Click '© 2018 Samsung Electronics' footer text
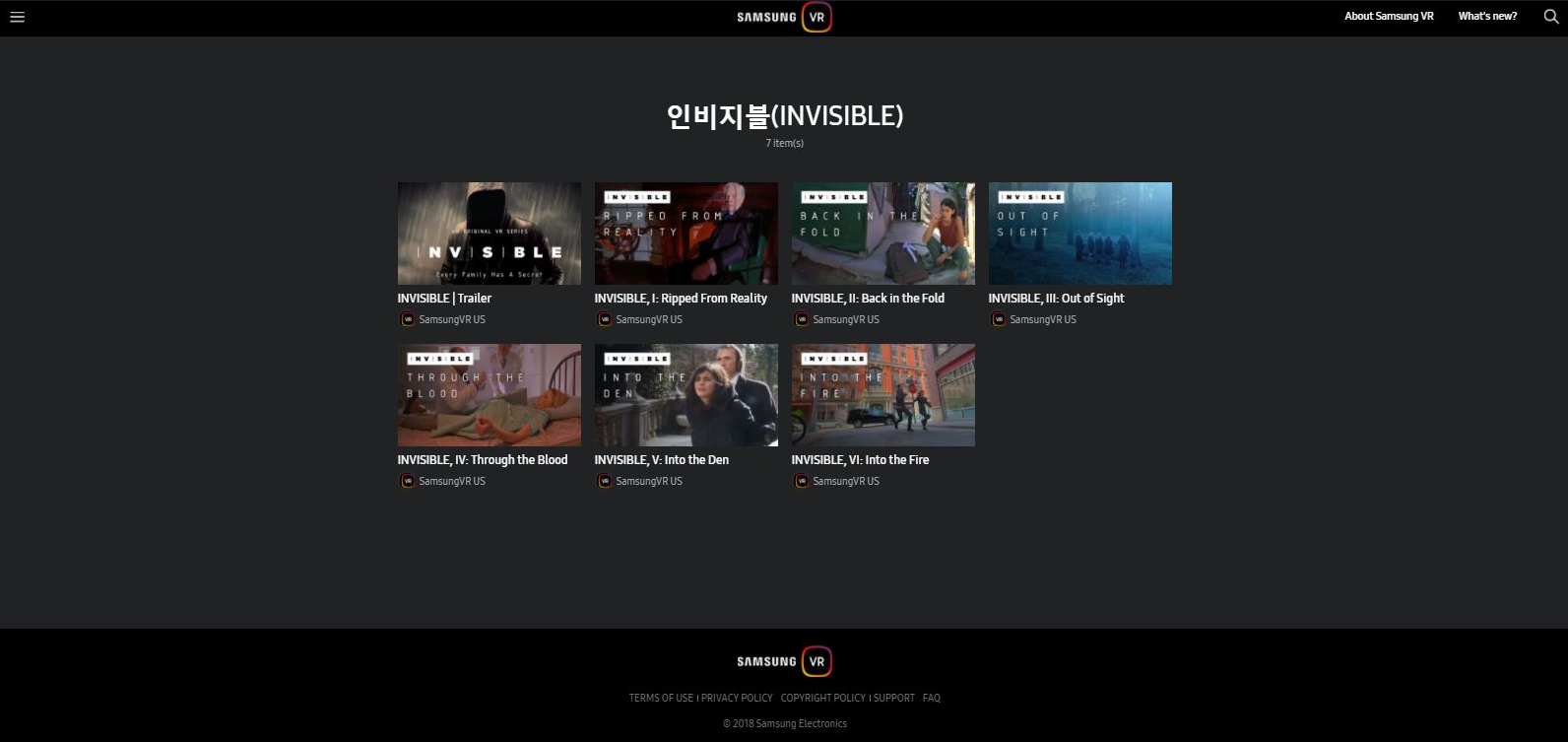The height and width of the screenshot is (742, 1568). coord(785,723)
